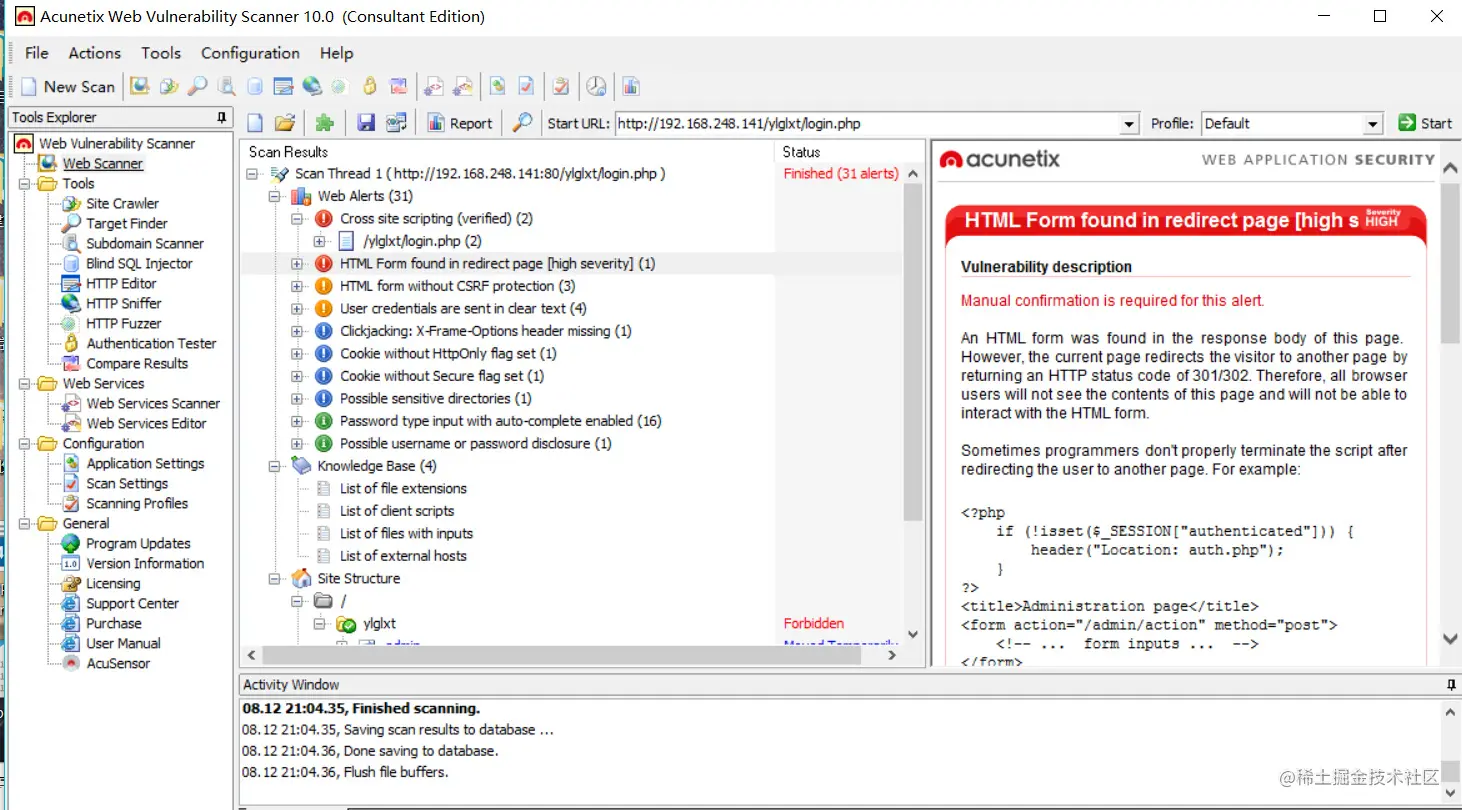The width and height of the screenshot is (1462, 810).
Task: Open Web Services Editor in Tools Explorer
Action: 146,423
